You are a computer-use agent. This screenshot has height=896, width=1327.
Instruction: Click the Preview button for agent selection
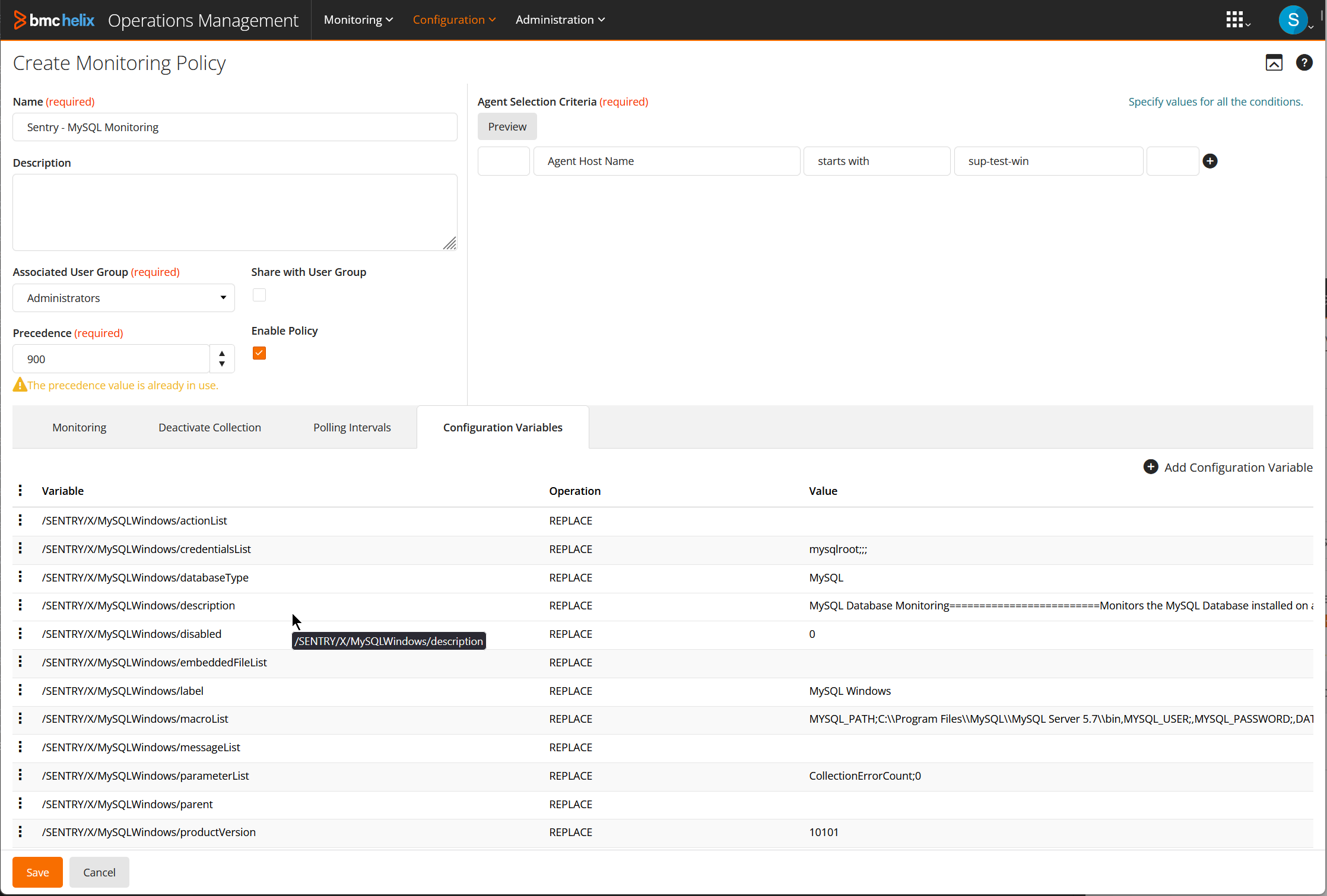click(x=507, y=126)
